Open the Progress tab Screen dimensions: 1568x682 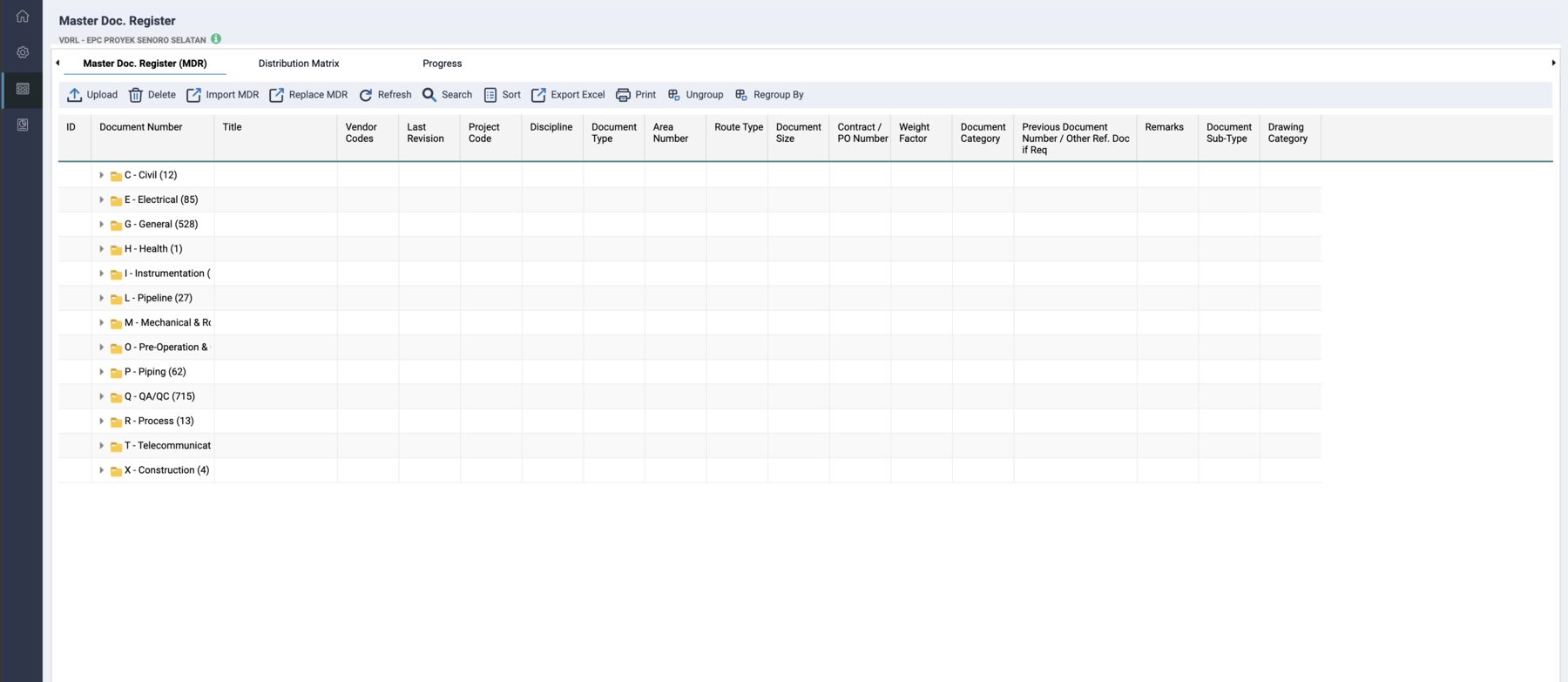(442, 64)
